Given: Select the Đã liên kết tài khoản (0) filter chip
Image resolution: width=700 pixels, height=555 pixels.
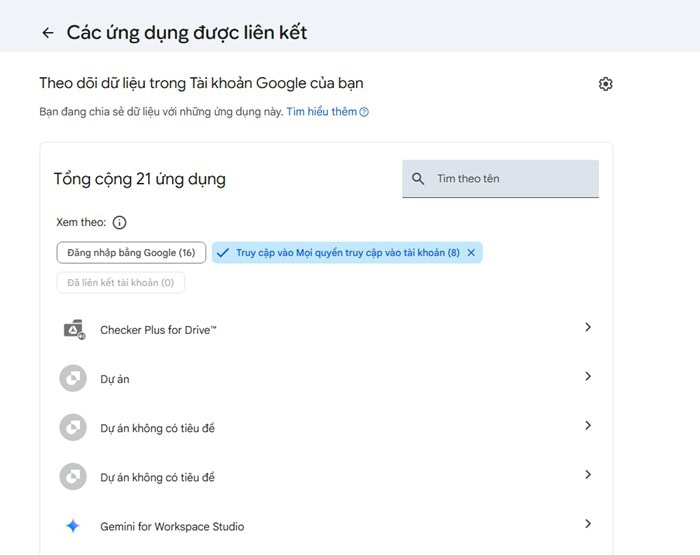Looking at the screenshot, I should (121, 283).
